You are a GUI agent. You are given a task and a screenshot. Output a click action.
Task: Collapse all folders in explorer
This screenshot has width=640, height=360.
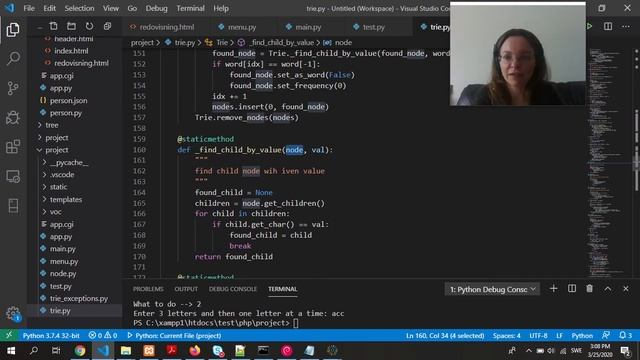point(107,27)
